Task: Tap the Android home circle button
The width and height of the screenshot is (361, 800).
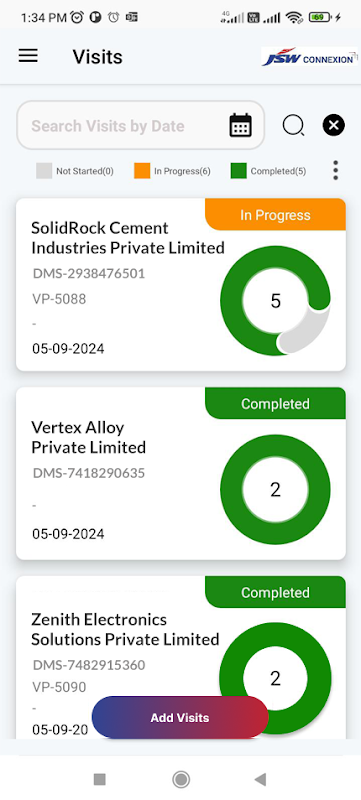Action: [x=180, y=779]
